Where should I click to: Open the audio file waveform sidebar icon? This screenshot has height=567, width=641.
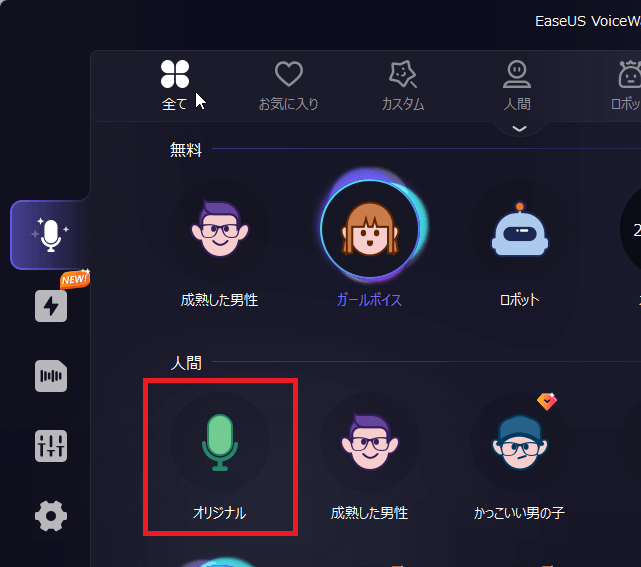[x=51, y=376]
